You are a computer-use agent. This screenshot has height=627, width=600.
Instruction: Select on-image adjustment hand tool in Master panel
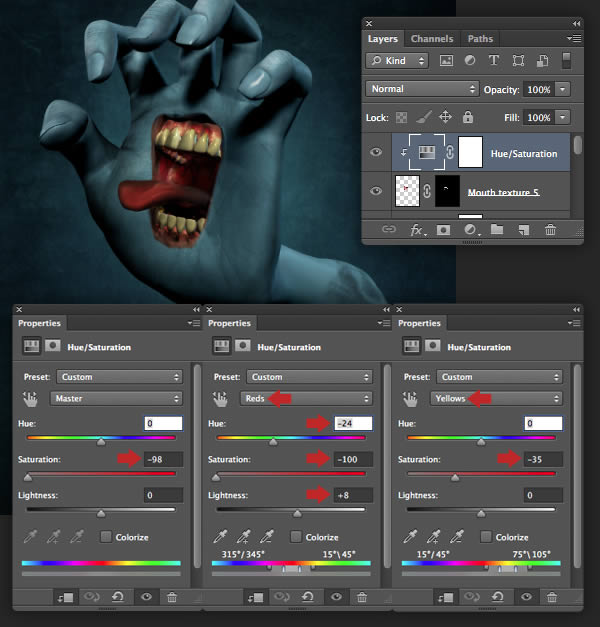(x=30, y=399)
